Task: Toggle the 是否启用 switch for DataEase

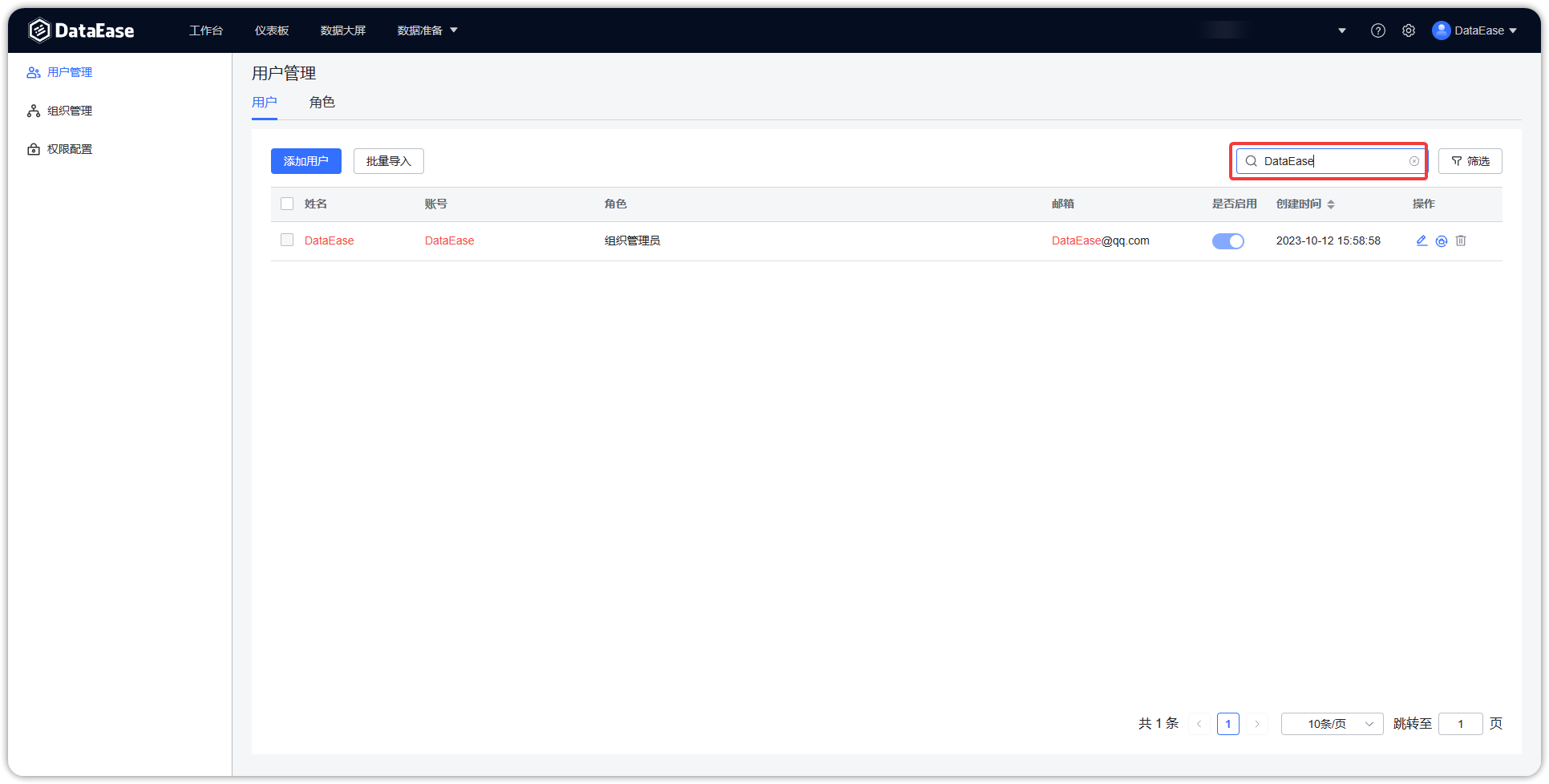Action: [x=1227, y=240]
